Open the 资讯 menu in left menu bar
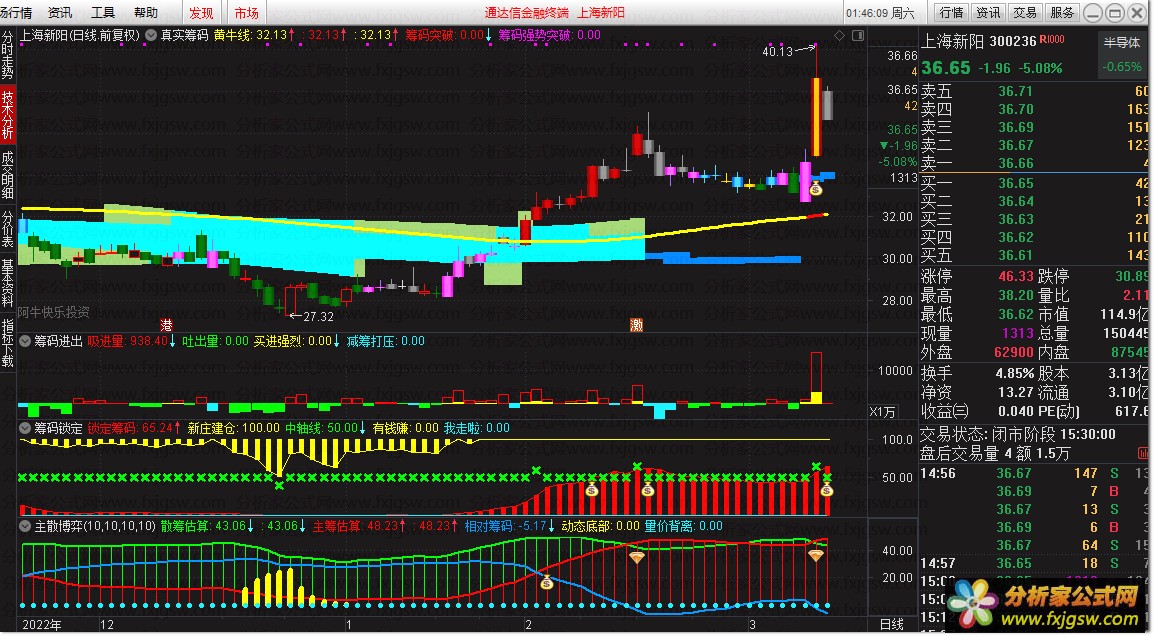 pyautogui.click(x=60, y=13)
